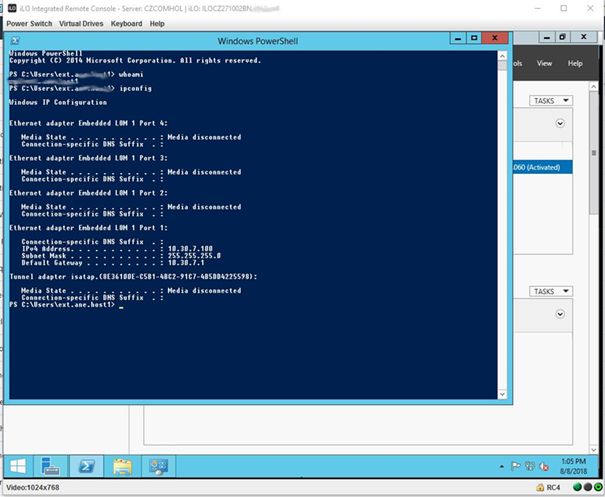
Task: Close the Windows PowerShell window
Action: (495, 38)
